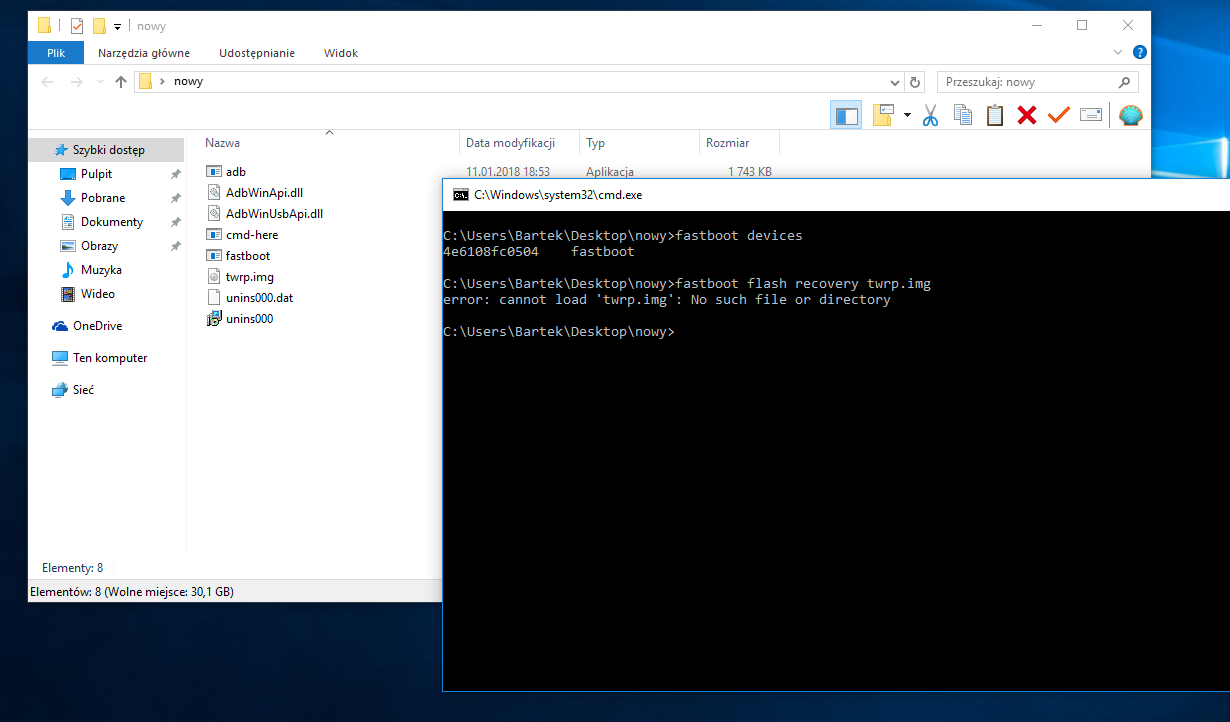Open the Plik menu
The width and height of the screenshot is (1230, 722).
(55, 53)
